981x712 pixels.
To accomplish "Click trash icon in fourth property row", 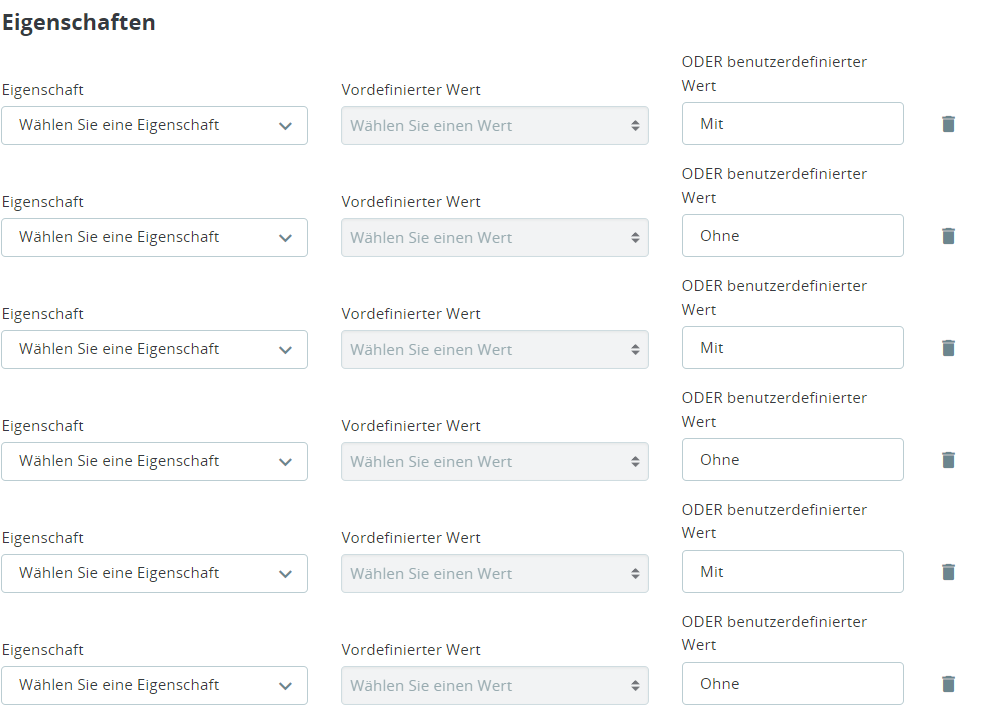I will (x=948, y=460).
